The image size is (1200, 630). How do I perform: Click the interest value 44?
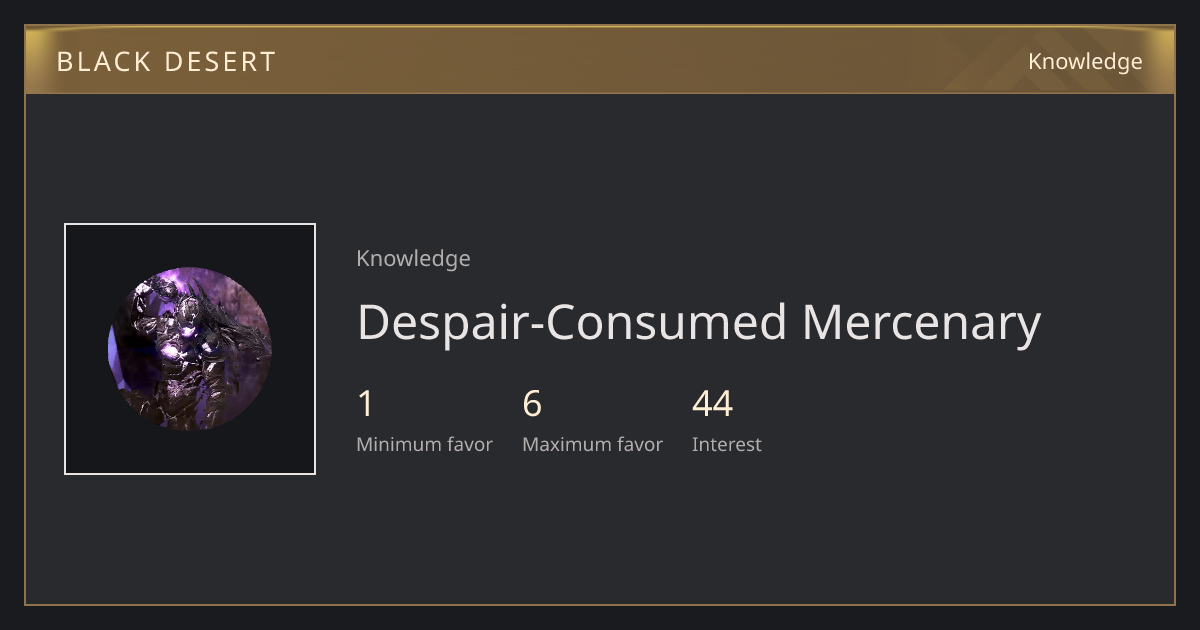pos(712,404)
